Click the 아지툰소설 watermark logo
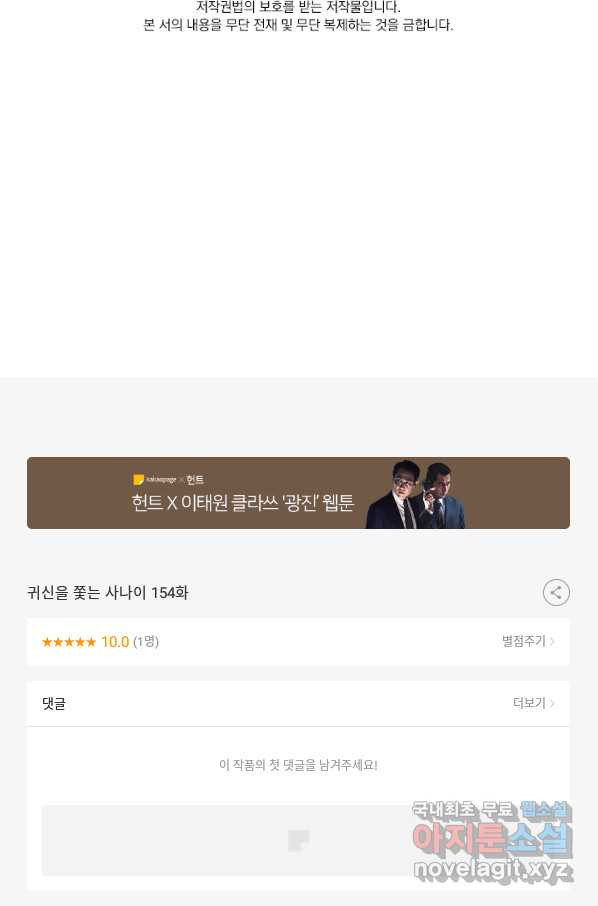The image size is (598, 906). click(492, 838)
